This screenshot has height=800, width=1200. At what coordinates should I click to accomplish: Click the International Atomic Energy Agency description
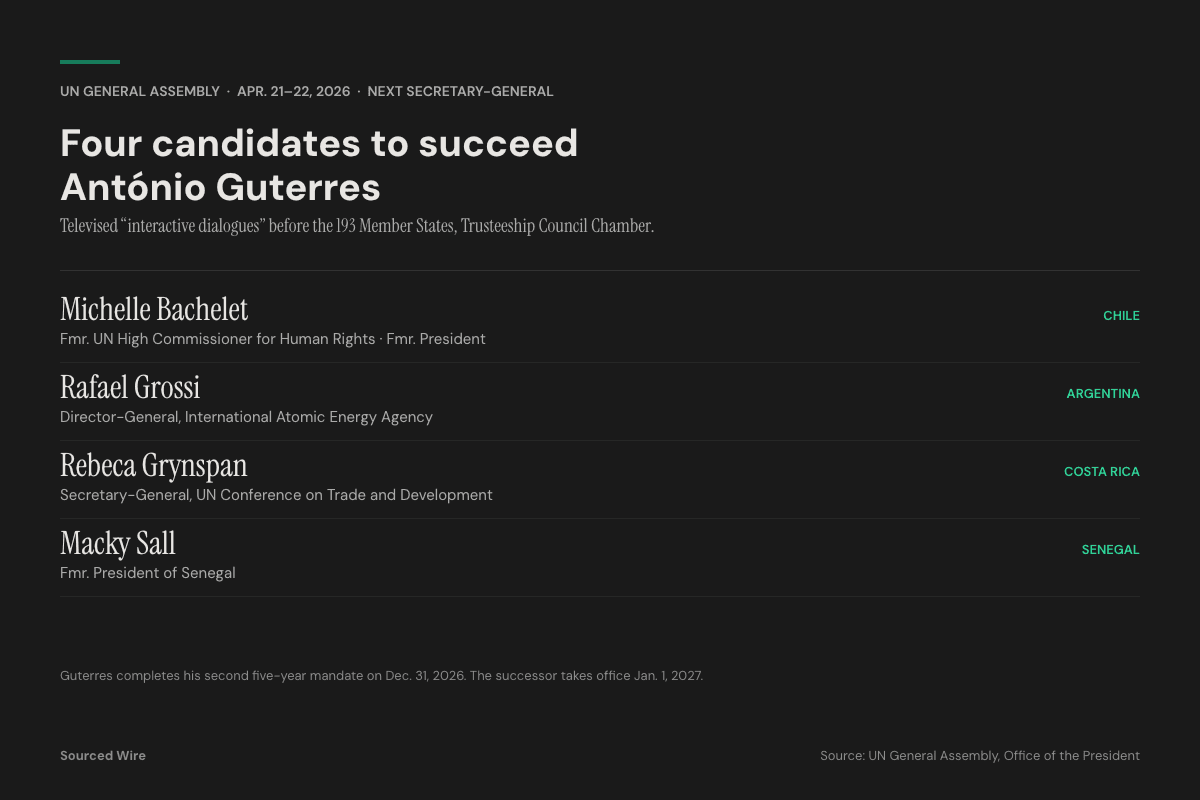click(246, 417)
